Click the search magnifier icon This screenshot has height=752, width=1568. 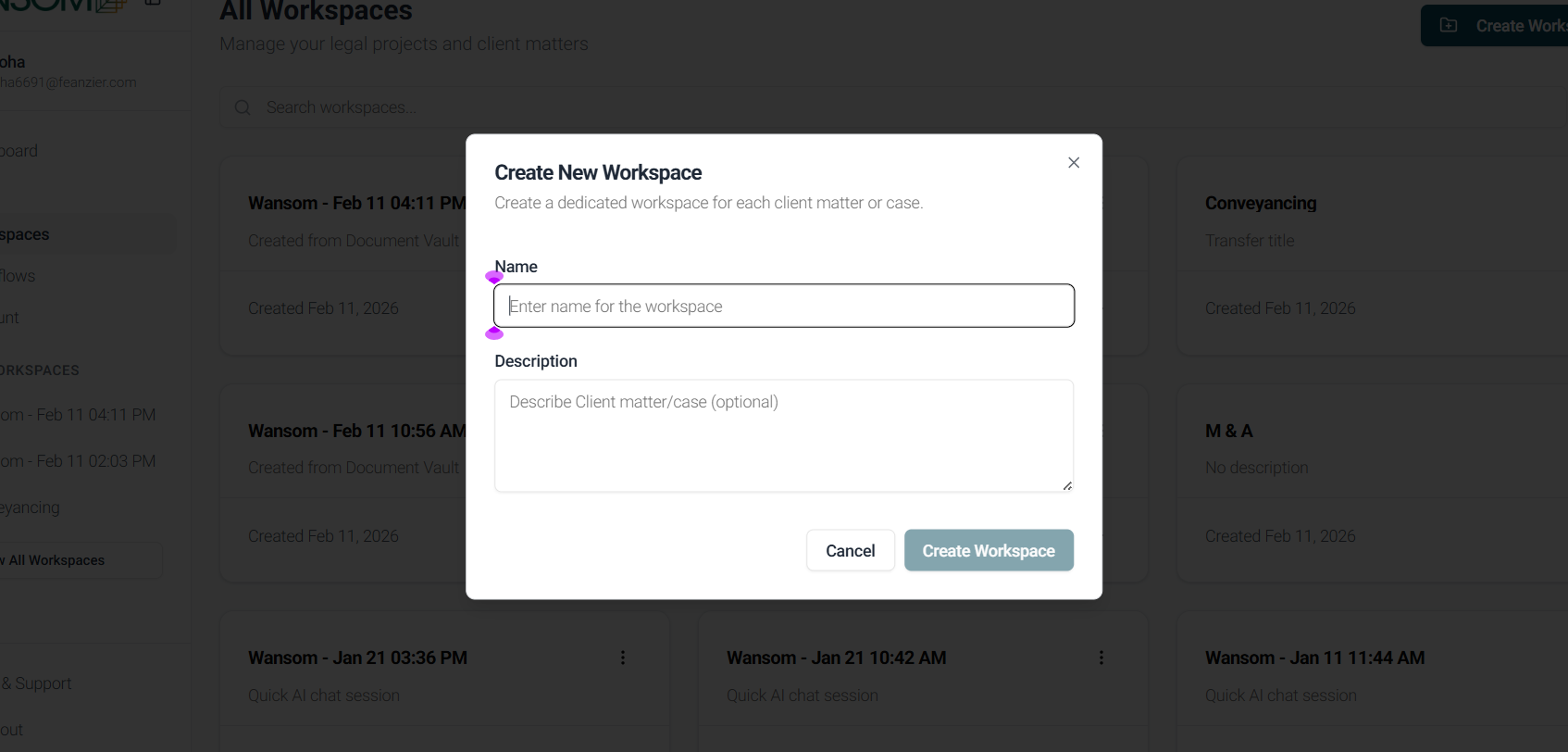243,107
